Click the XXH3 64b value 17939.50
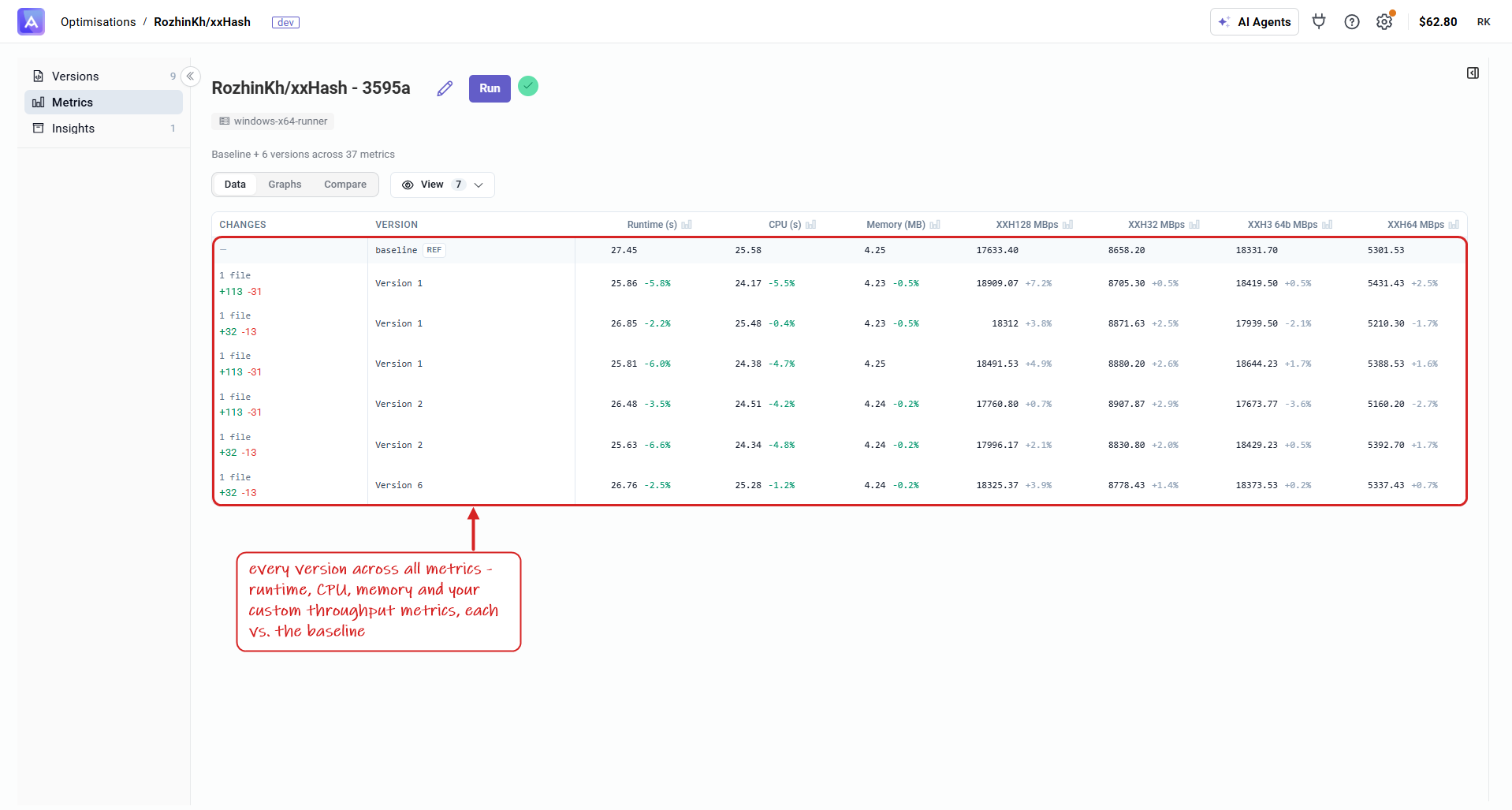The height and width of the screenshot is (810, 1512). tap(1257, 323)
